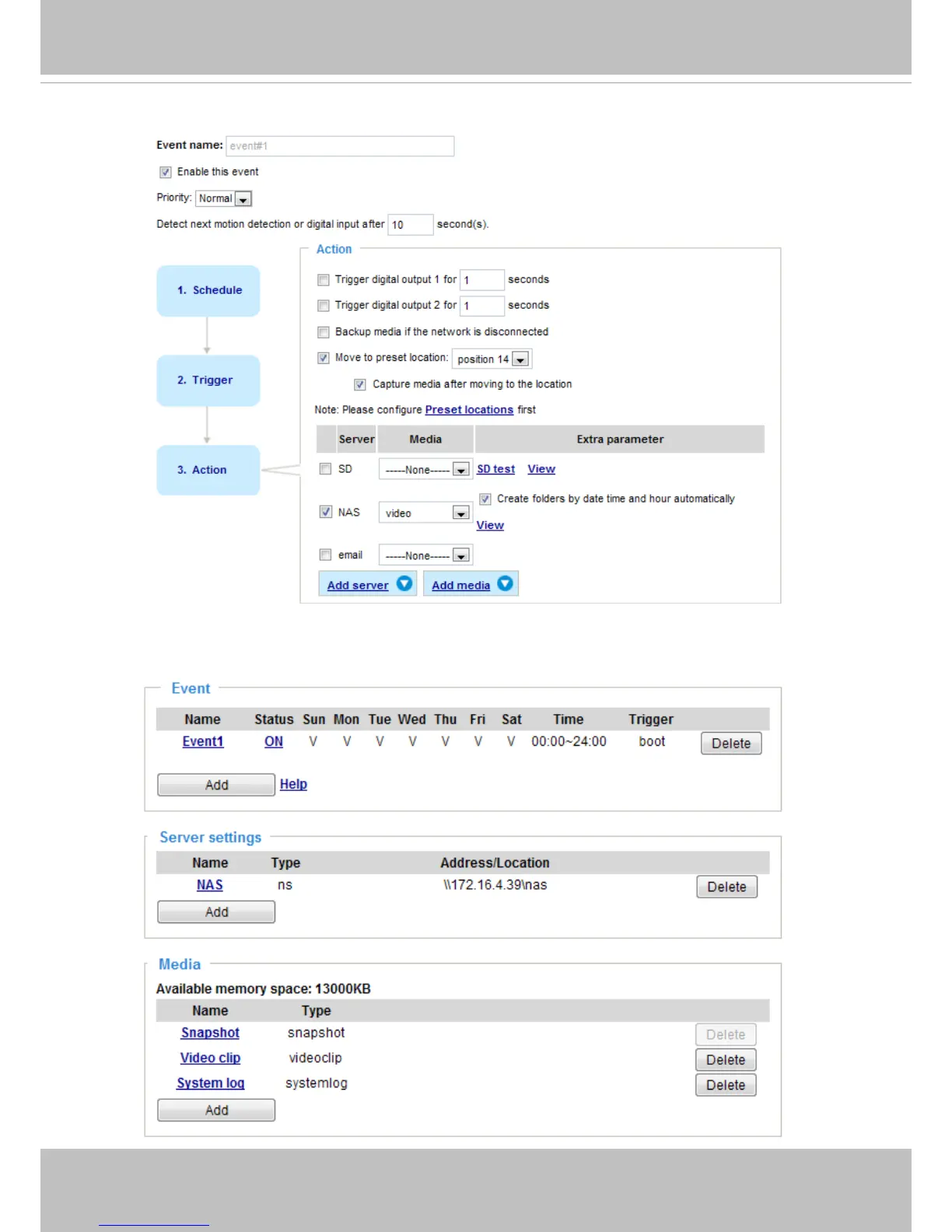This screenshot has height=1232, width=952.
Task: Click the detection interval seconds field
Action: [411, 225]
